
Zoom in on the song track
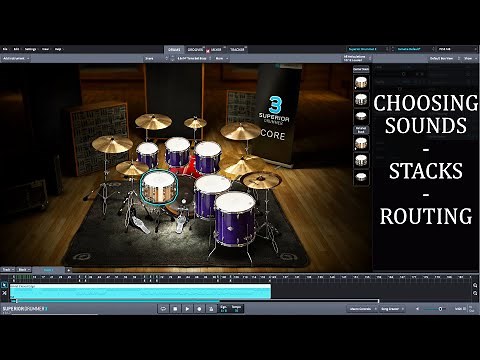(x=475, y=285)
